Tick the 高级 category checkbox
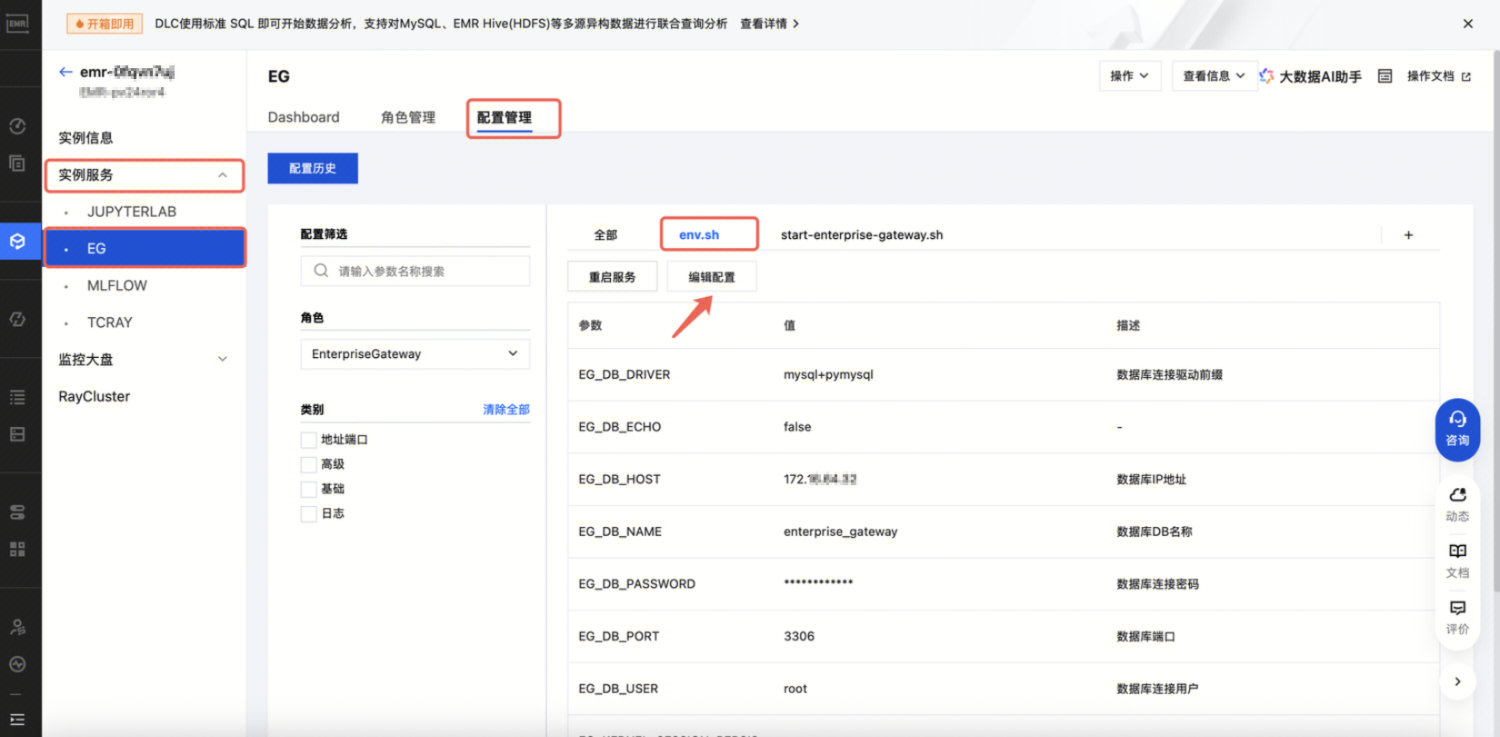Screen dimensions: 1500x737 click(308, 465)
